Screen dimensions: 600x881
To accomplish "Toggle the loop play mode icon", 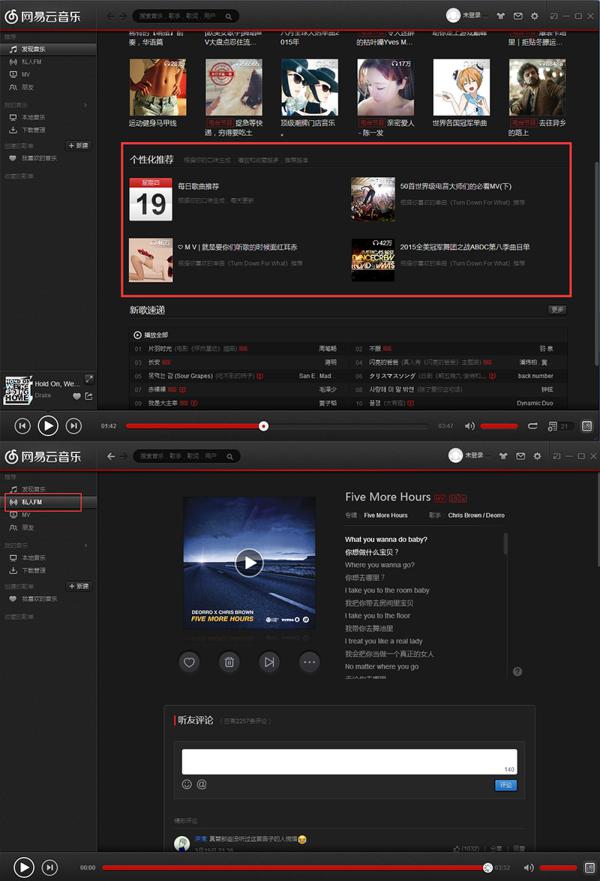I will [x=533, y=426].
